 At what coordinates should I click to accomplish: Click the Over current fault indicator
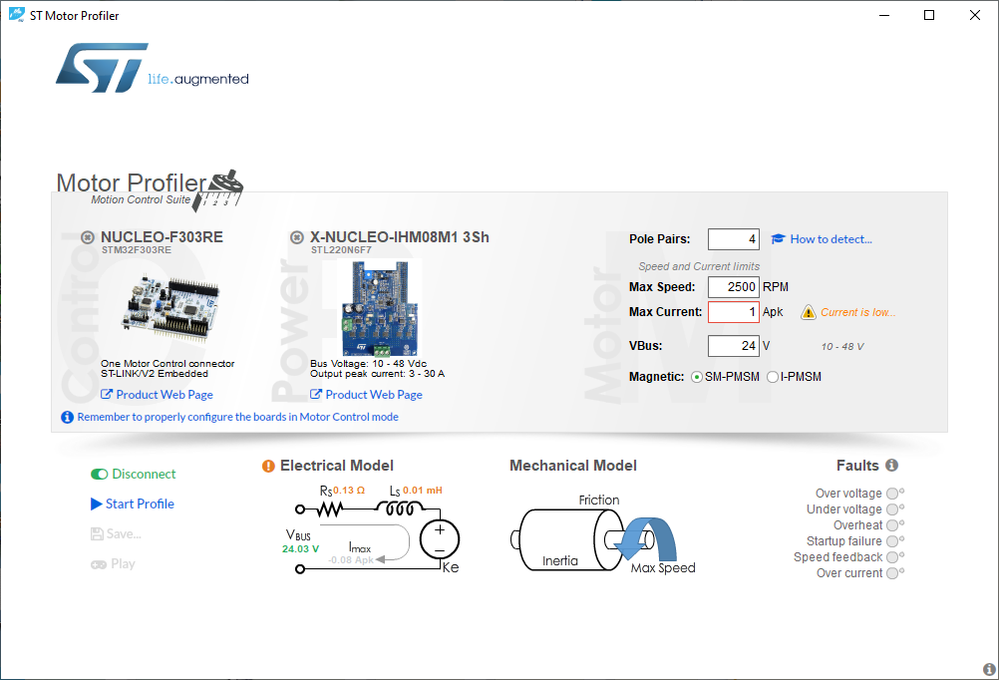coord(893,574)
